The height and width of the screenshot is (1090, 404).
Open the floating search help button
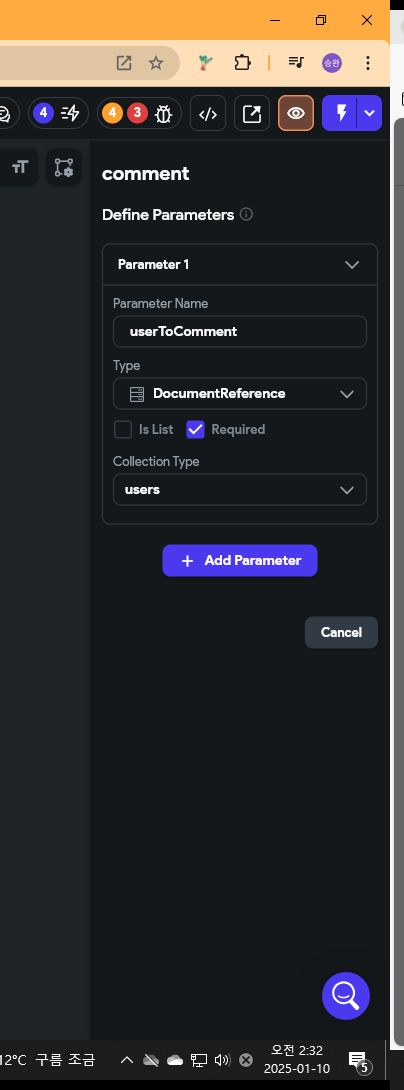[x=346, y=996]
